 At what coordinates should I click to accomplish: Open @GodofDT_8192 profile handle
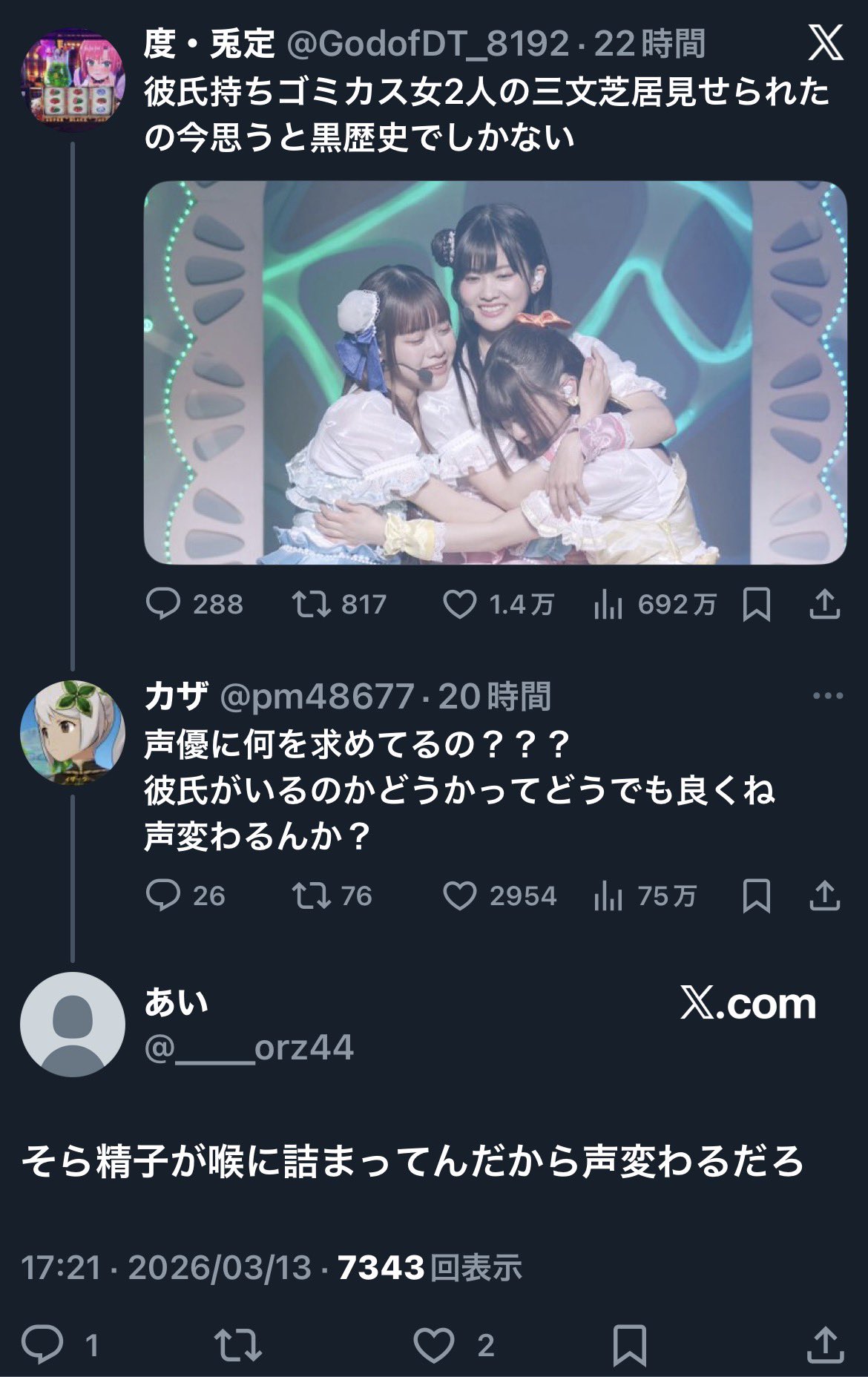[427, 45]
